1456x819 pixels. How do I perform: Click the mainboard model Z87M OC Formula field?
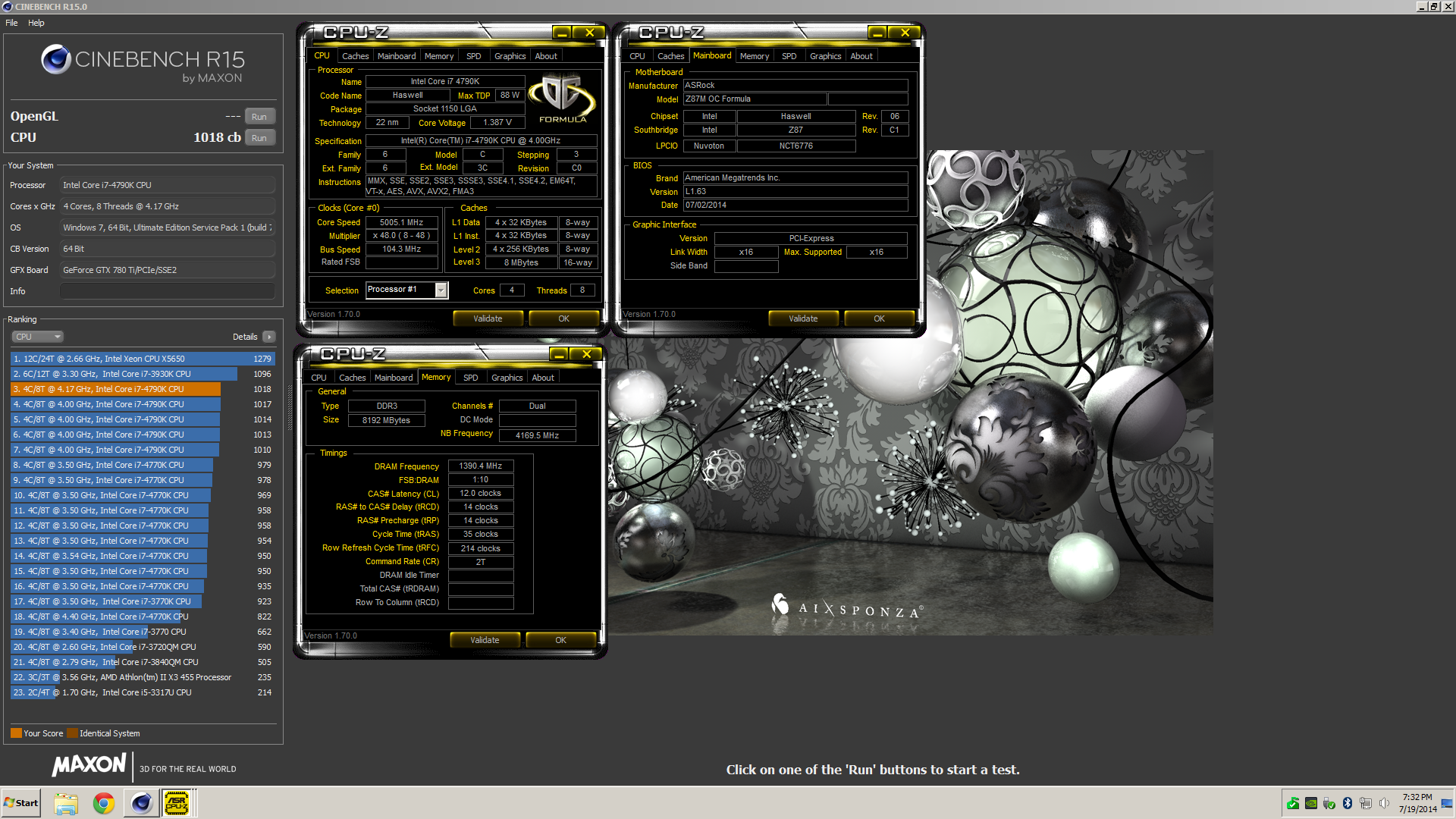point(755,99)
